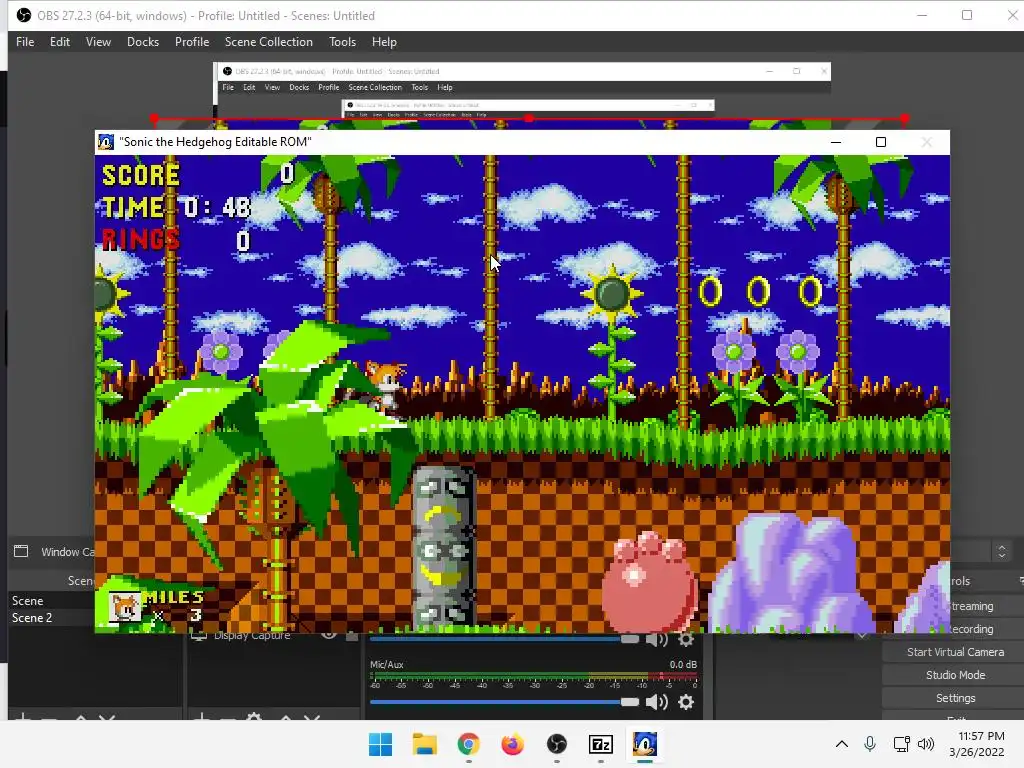Open Firefox from the taskbar

(x=513, y=744)
